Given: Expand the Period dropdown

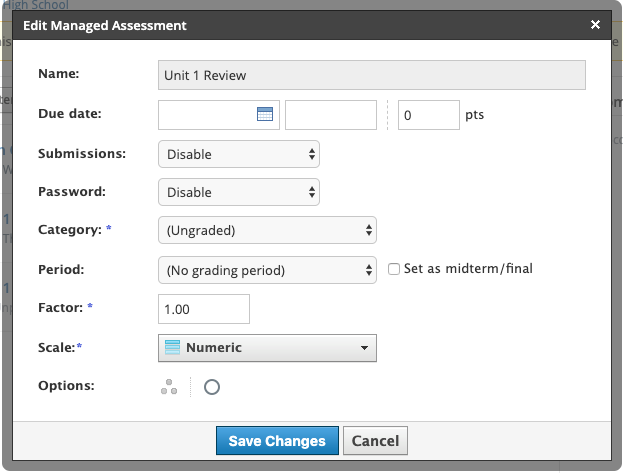Looking at the screenshot, I should (267, 270).
